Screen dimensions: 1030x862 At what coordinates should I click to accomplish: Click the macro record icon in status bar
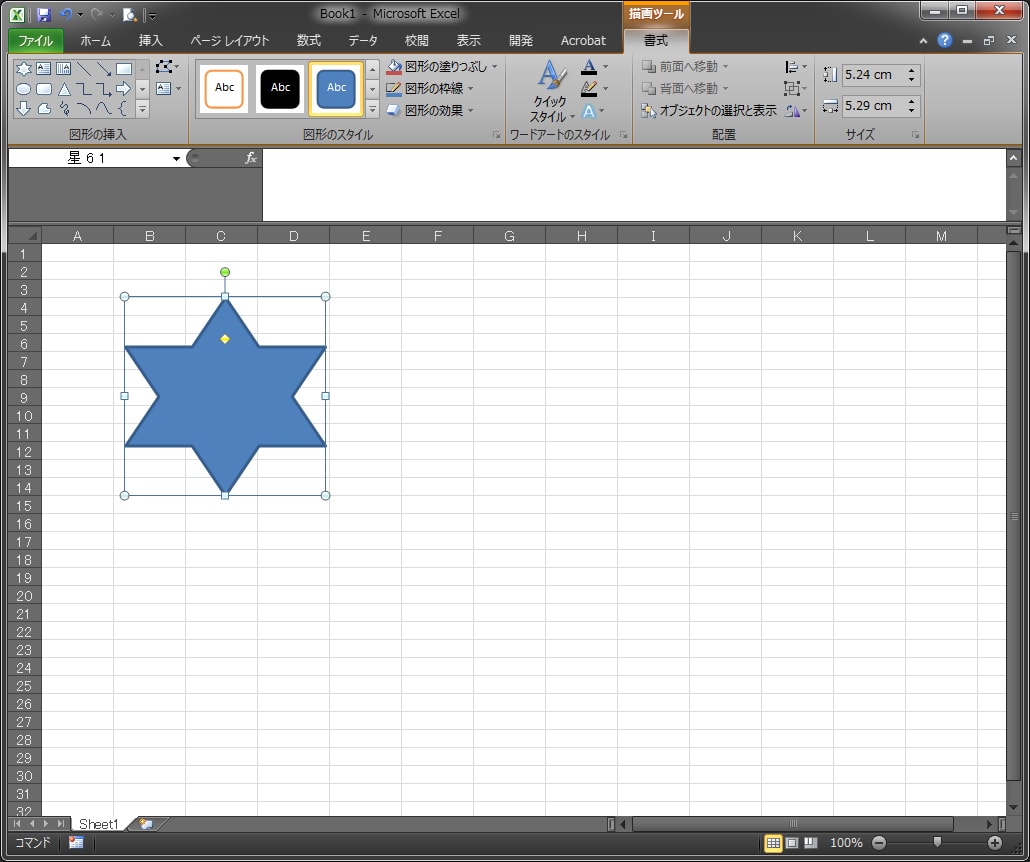[x=76, y=843]
